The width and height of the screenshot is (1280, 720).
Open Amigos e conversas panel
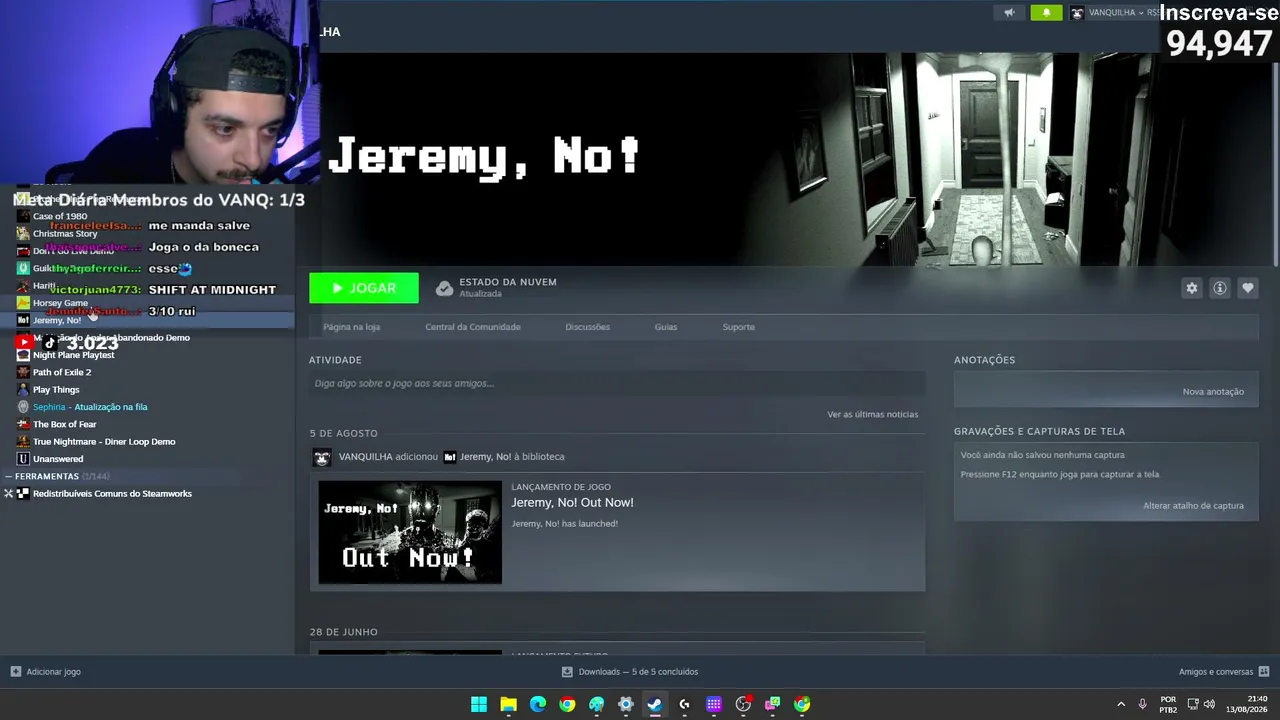pyautogui.click(x=1224, y=672)
